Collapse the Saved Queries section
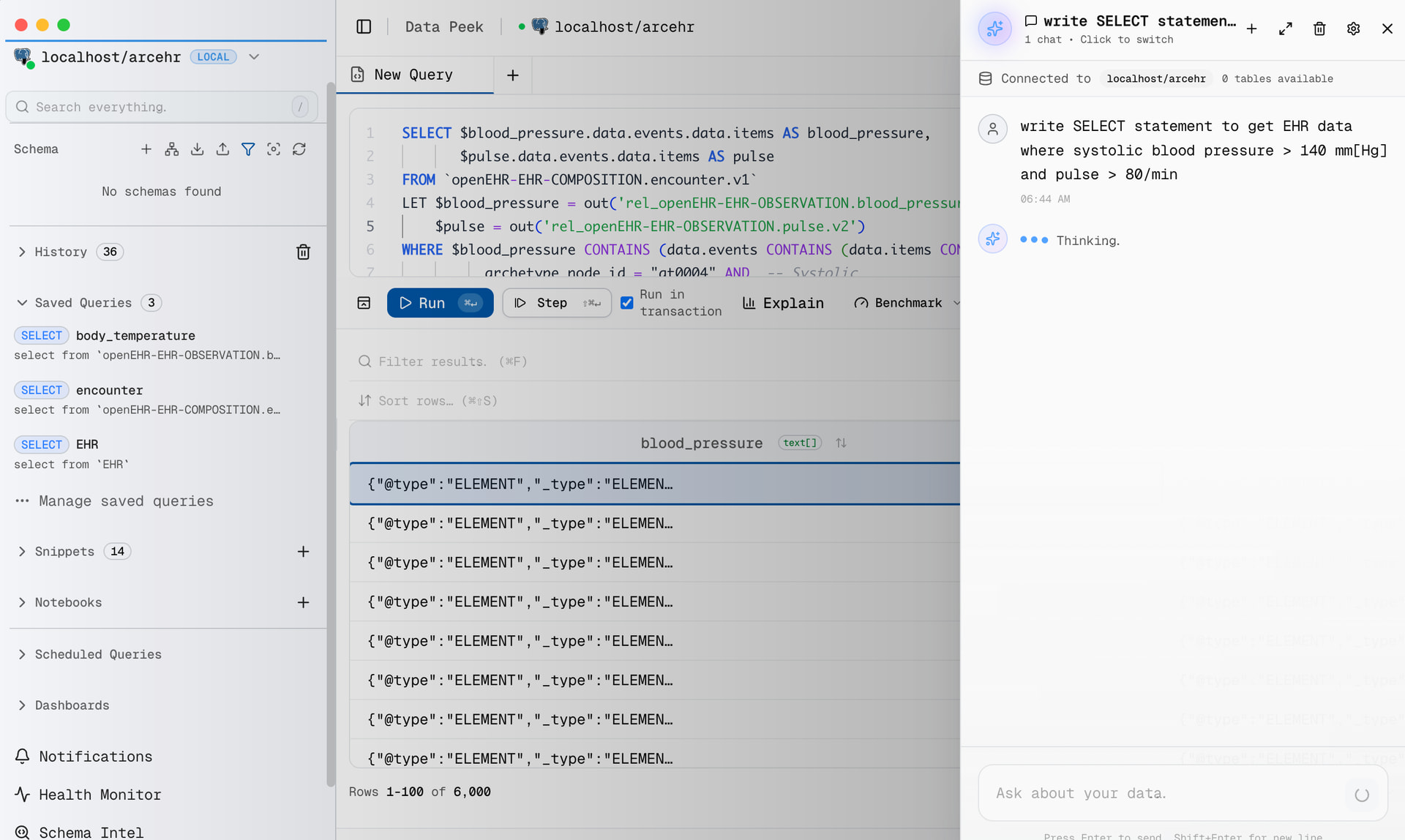 pyautogui.click(x=22, y=303)
